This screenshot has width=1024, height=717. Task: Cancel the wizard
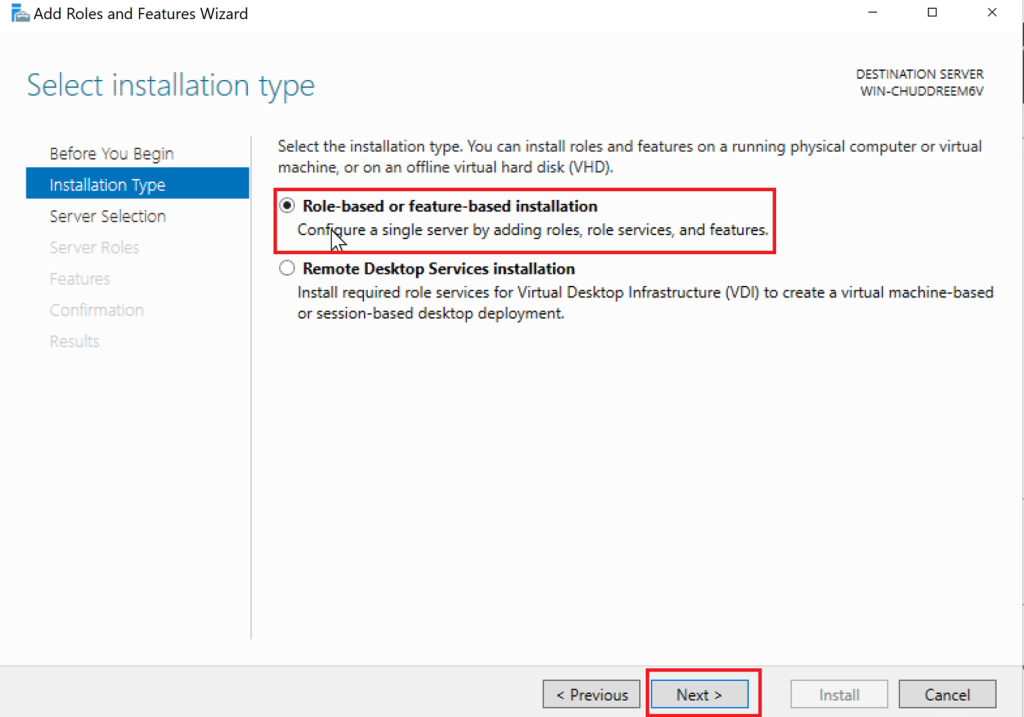[x=946, y=694]
